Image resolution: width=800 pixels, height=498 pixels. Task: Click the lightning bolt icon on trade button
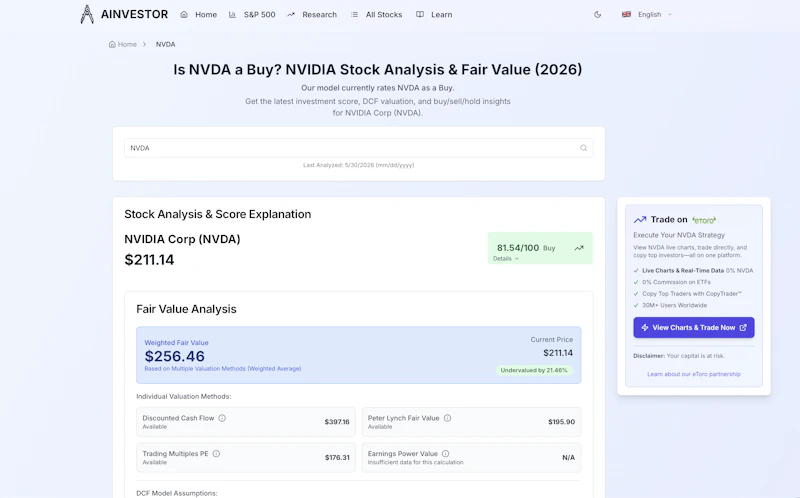click(x=645, y=328)
